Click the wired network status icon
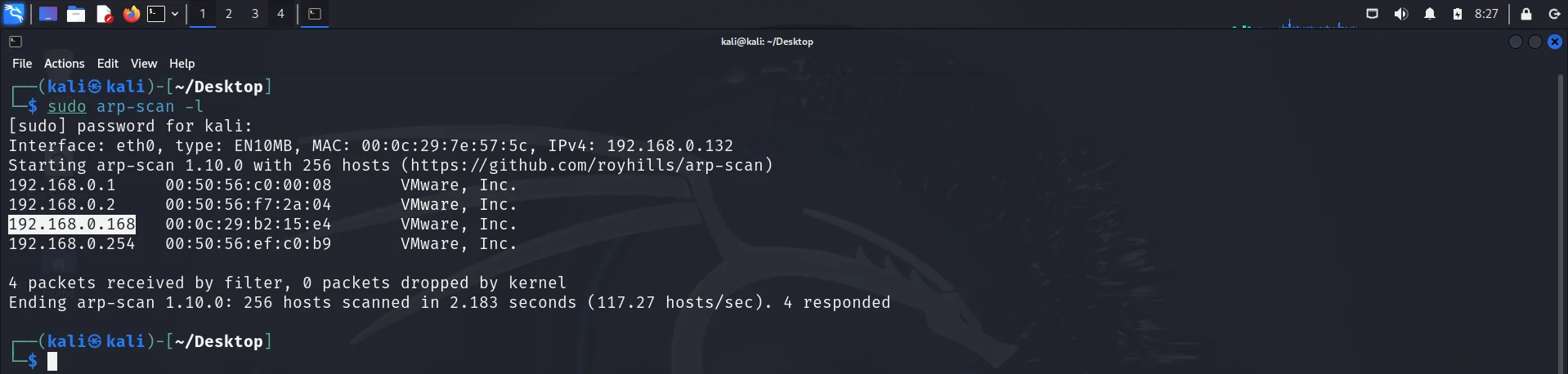Image resolution: width=1568 pixels, height=374 pixels. tap(1372, 14)
